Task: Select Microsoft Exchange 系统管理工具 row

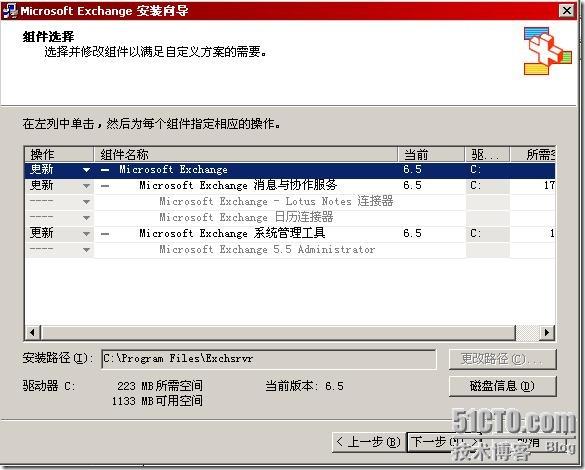Action: click(x=290, y=234)
